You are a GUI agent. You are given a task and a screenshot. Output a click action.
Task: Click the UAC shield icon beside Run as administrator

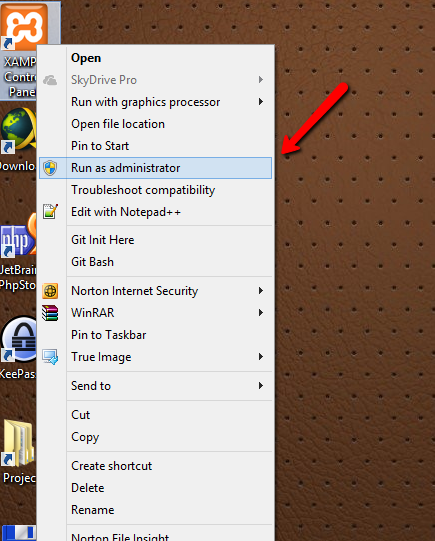(50, 168)
